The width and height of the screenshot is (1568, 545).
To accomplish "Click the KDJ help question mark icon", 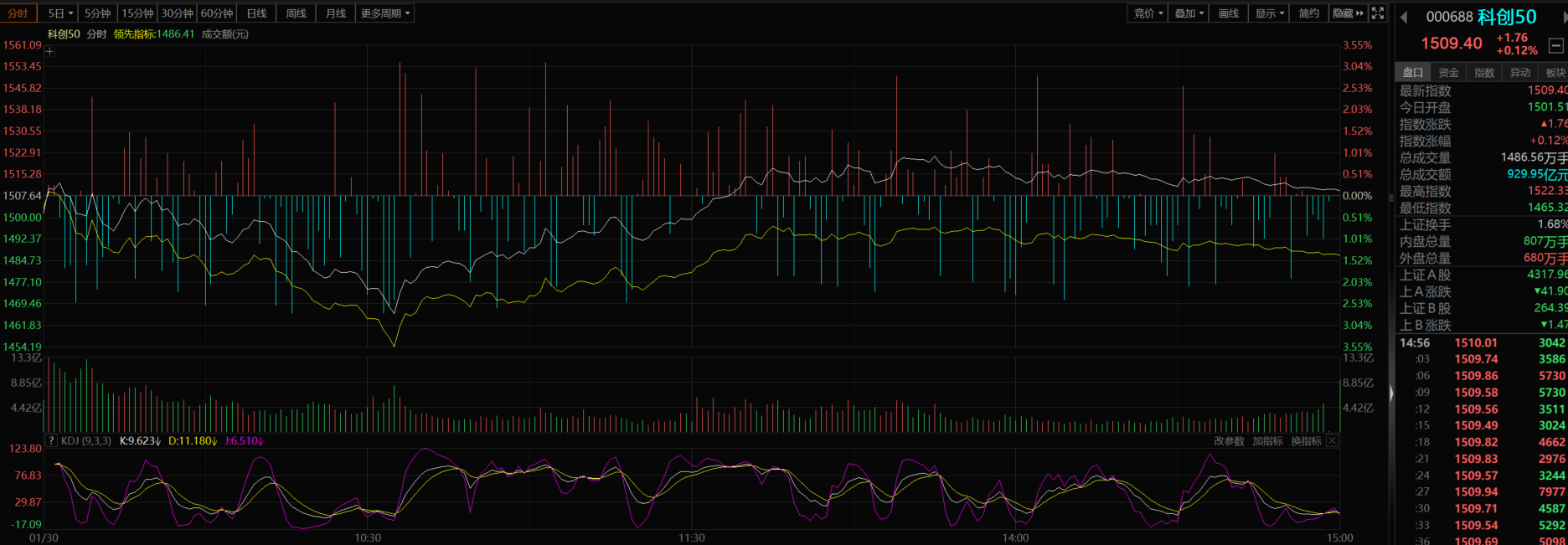I will 51,441.
